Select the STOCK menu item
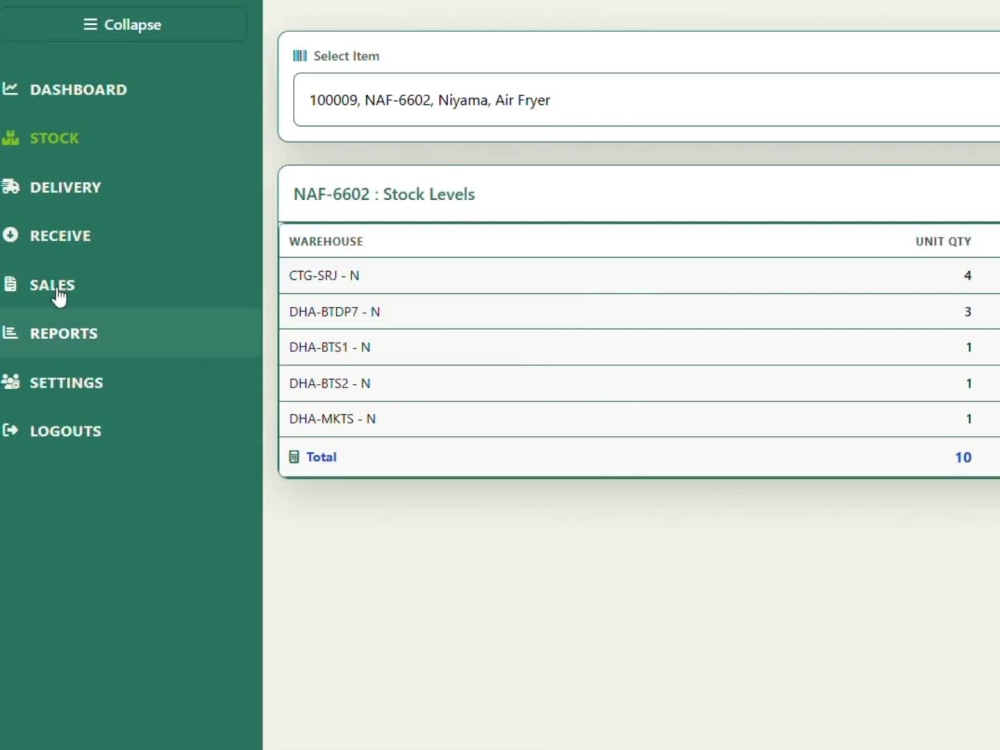The height and width of the screenshot is (750, 1000). tap(54, 138)
